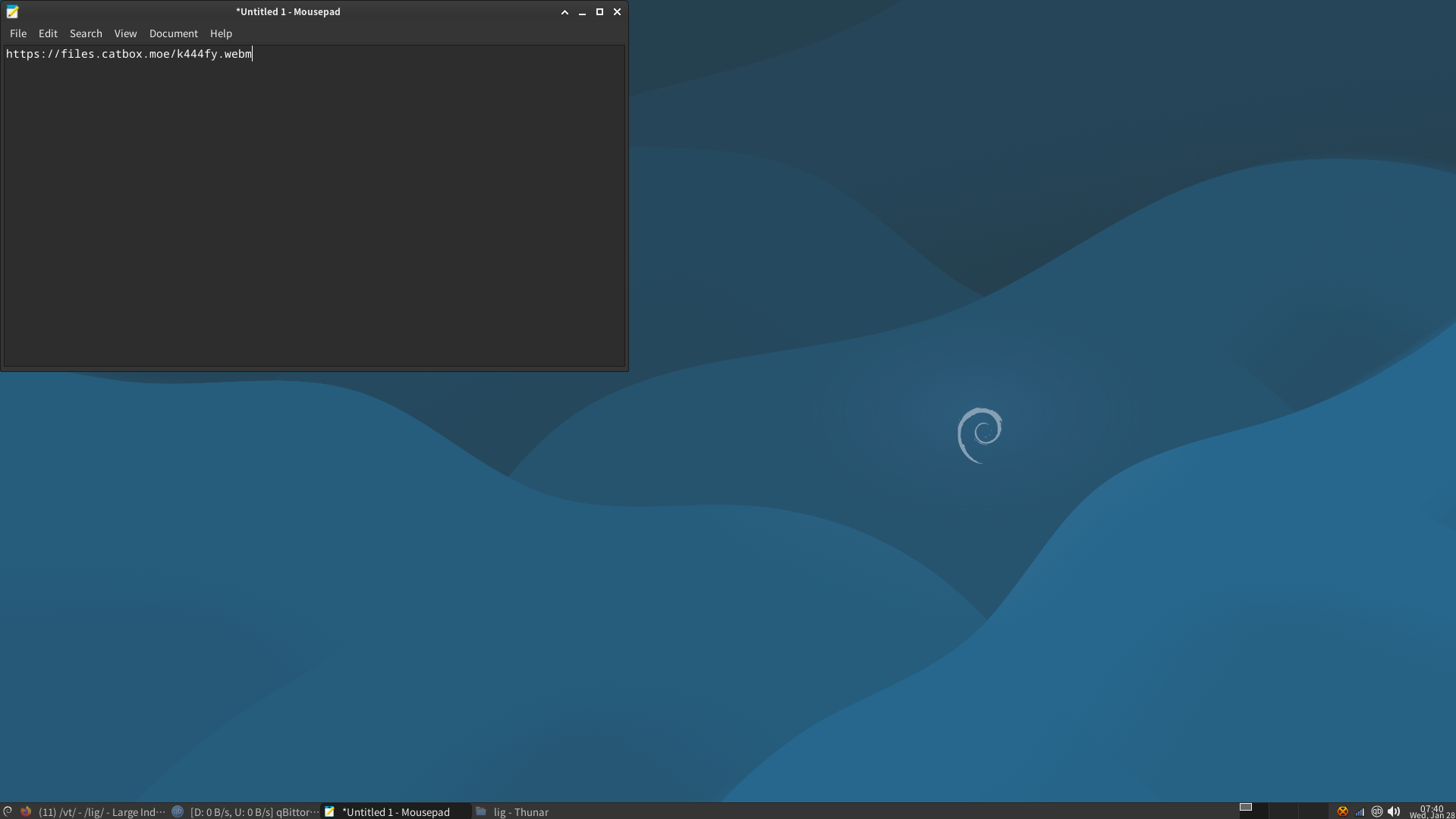This screenshot has height=819, width=1456.
Task: Open the View menu in Mousepad
Action: pyautogui.click(x=125, y=33)
